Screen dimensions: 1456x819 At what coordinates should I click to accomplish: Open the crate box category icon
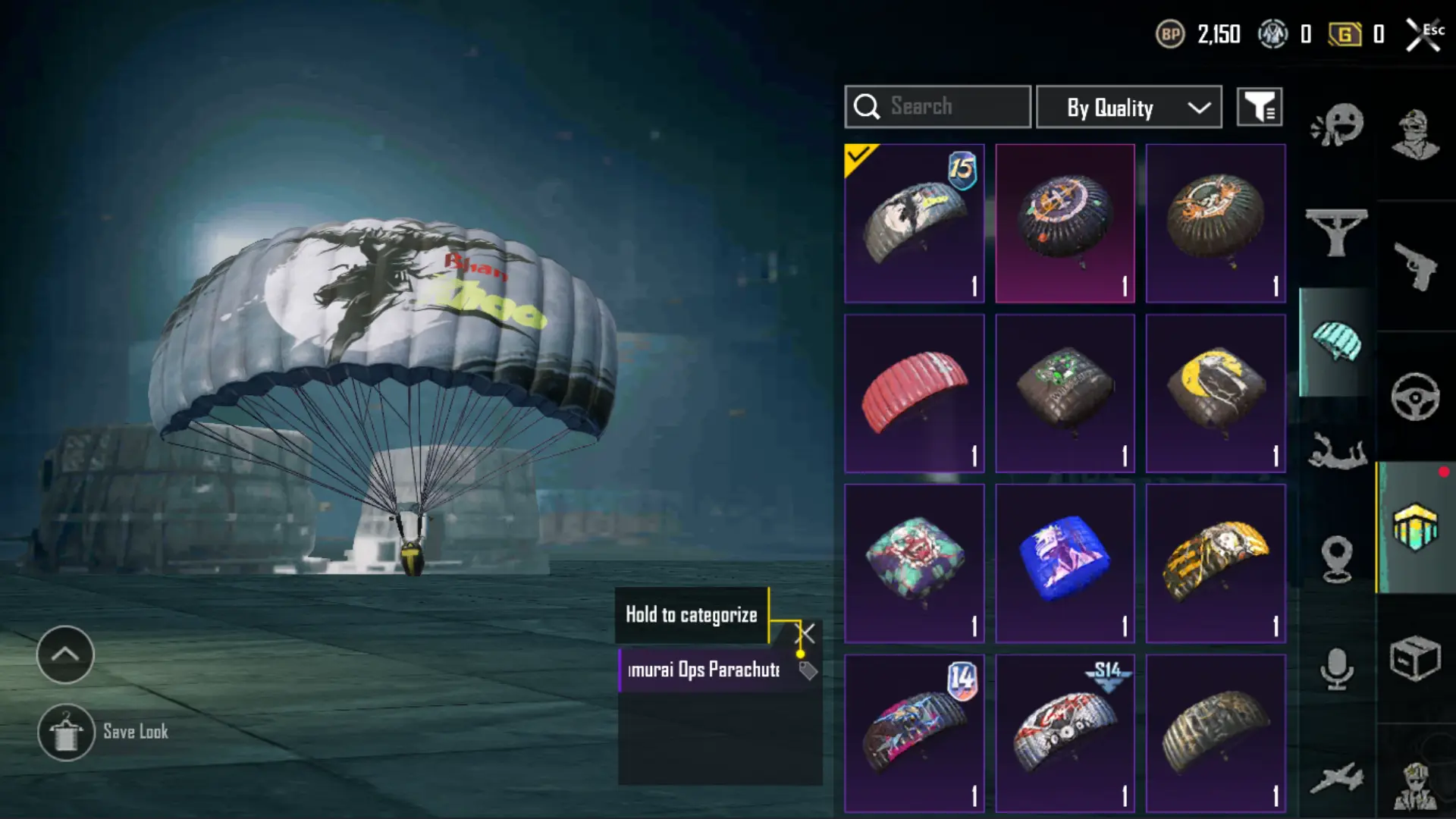coord(1415,658)
